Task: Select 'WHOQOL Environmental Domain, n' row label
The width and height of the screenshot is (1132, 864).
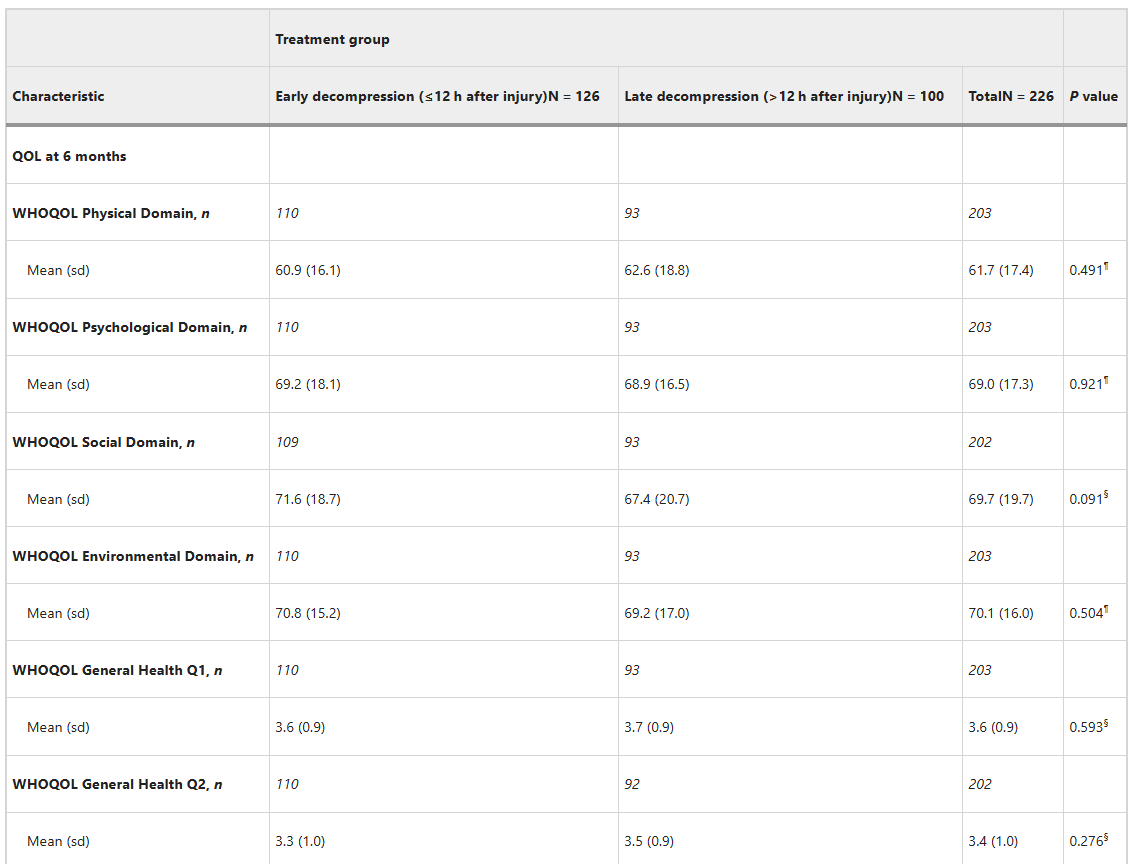Action: (x=133, y=557)
